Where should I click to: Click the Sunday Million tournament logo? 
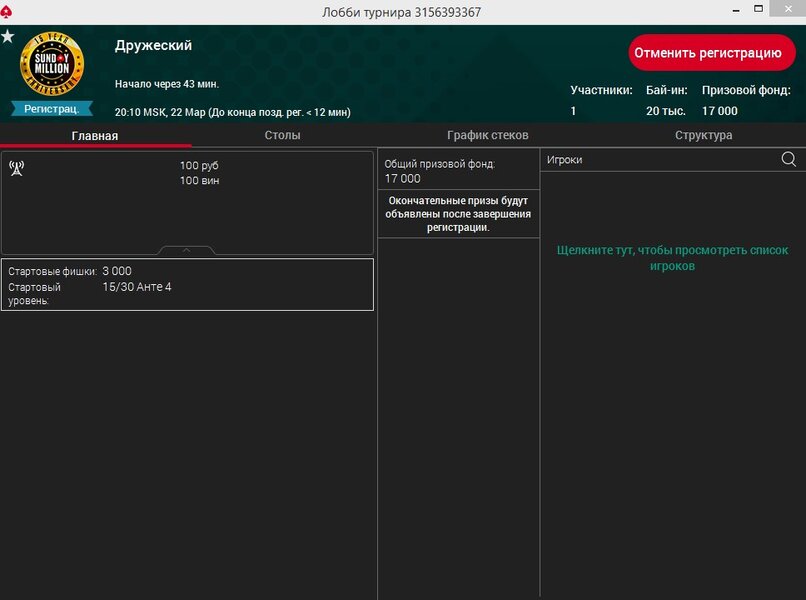(52, 65)
